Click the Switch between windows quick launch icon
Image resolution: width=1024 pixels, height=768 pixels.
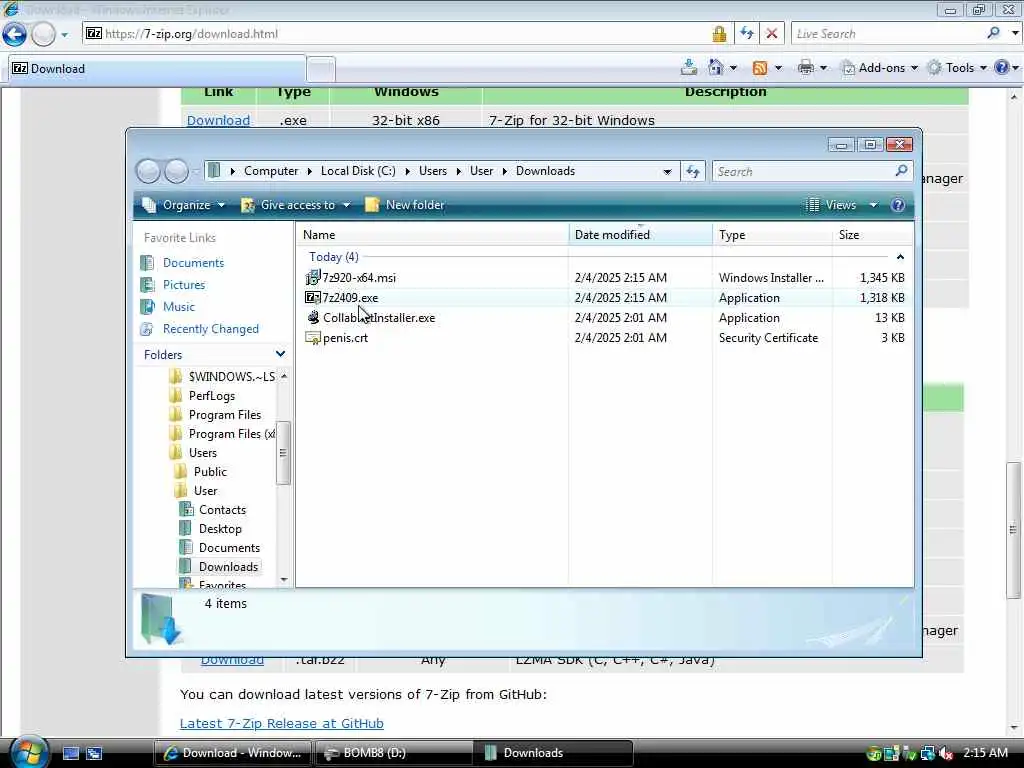[x=95, y=753]
